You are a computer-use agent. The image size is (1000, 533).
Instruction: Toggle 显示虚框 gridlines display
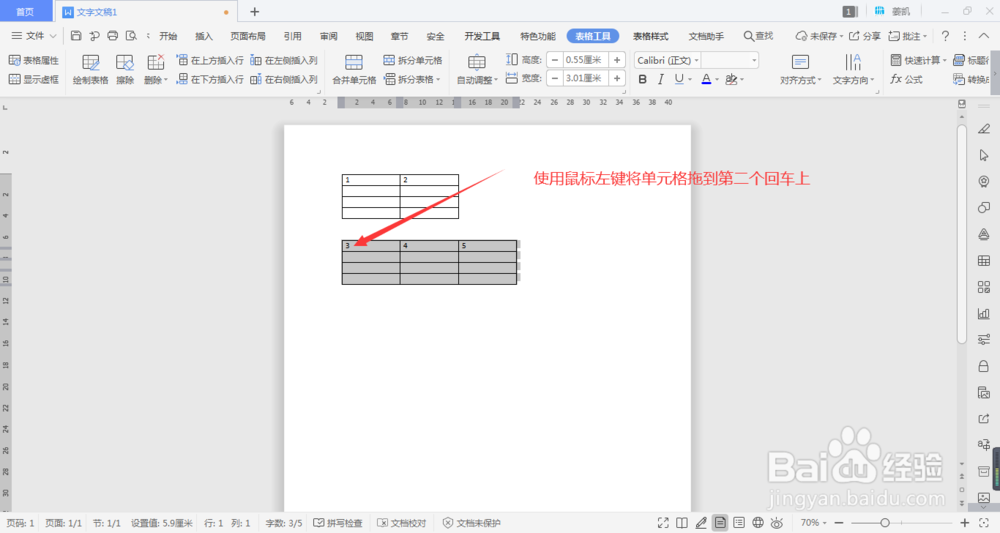click(x=34, y=79)
